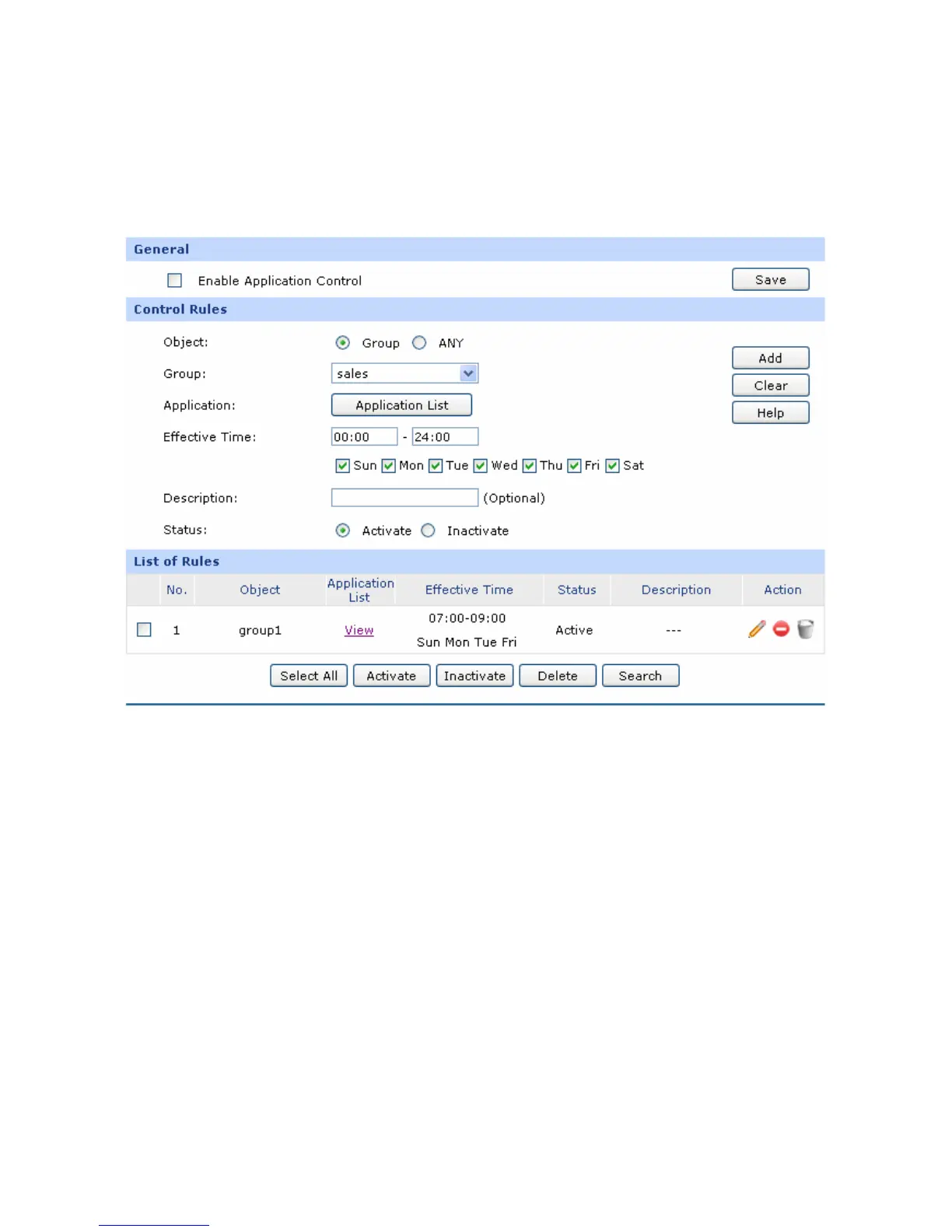Click the Add button

tap(770, 358)
